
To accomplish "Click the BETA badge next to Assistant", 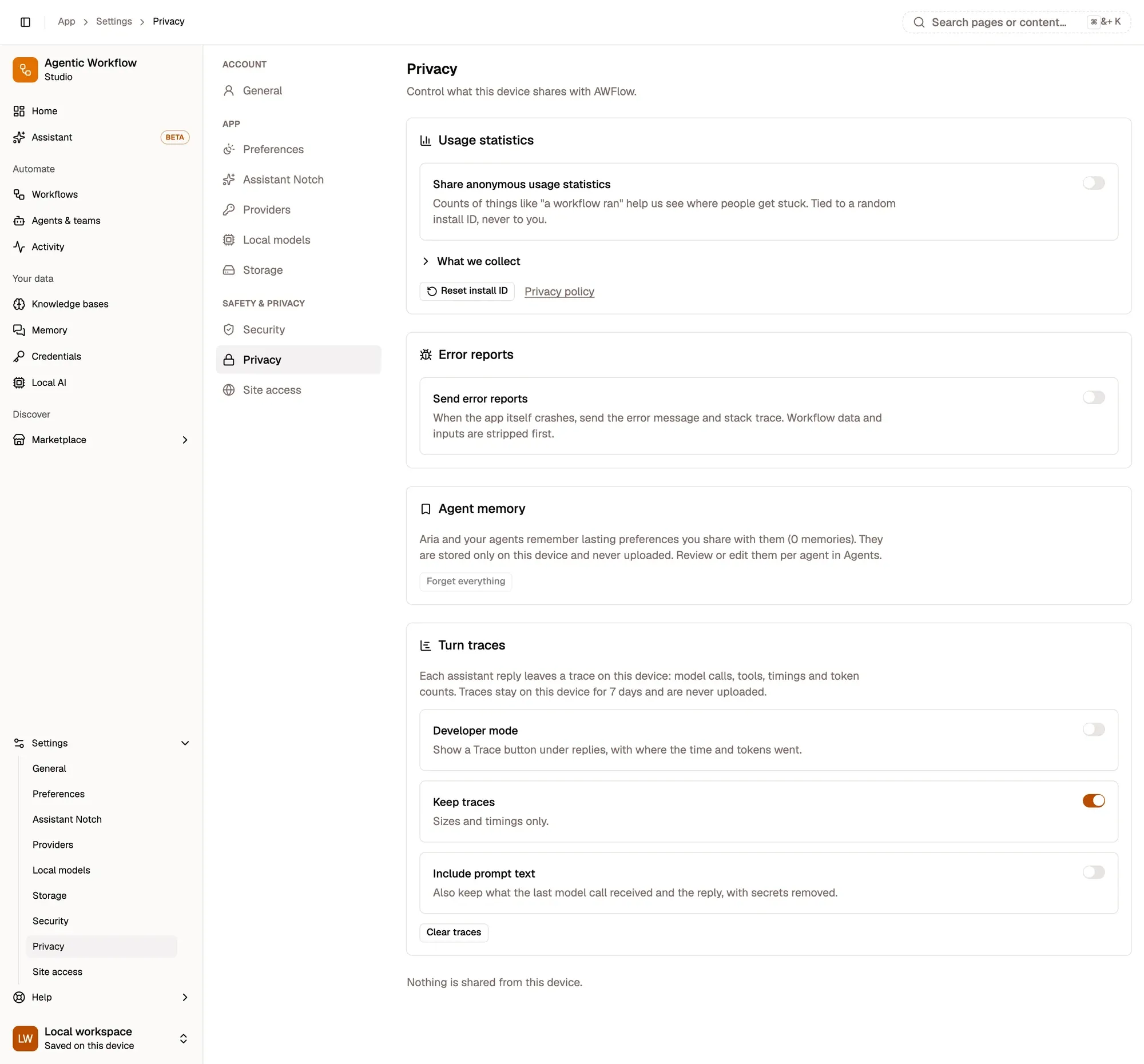I will (175, 137).
